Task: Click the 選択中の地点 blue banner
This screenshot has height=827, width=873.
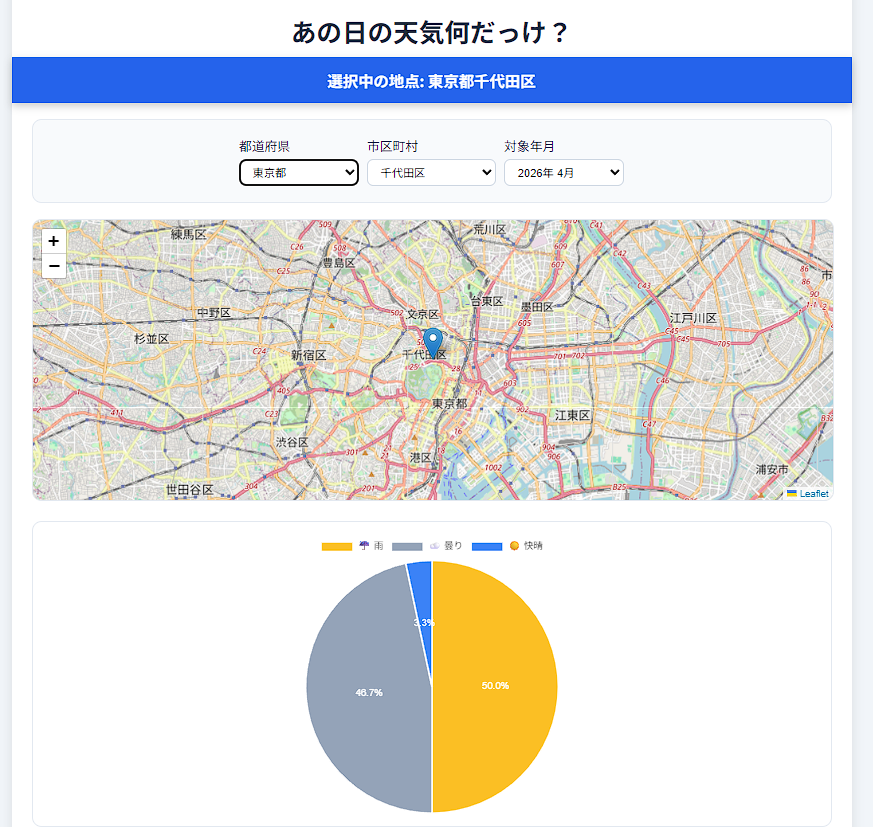Action: click(x=431, y=80)
